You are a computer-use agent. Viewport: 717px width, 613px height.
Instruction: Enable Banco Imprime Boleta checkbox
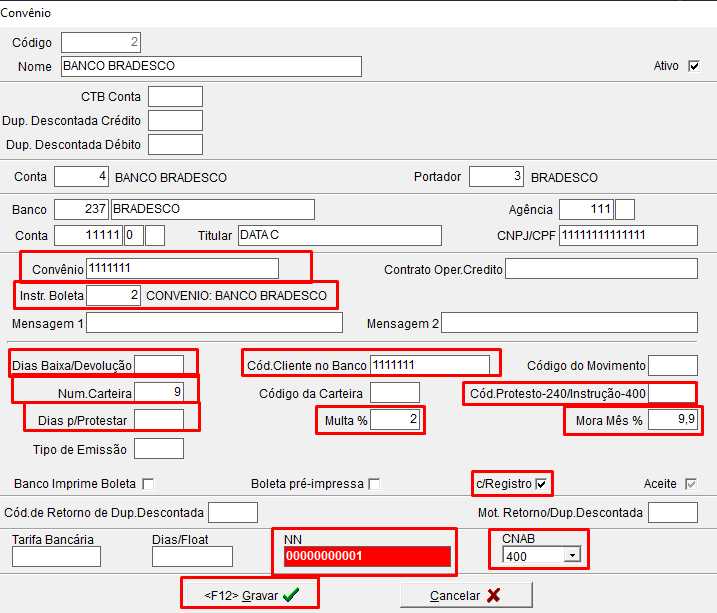148,484
